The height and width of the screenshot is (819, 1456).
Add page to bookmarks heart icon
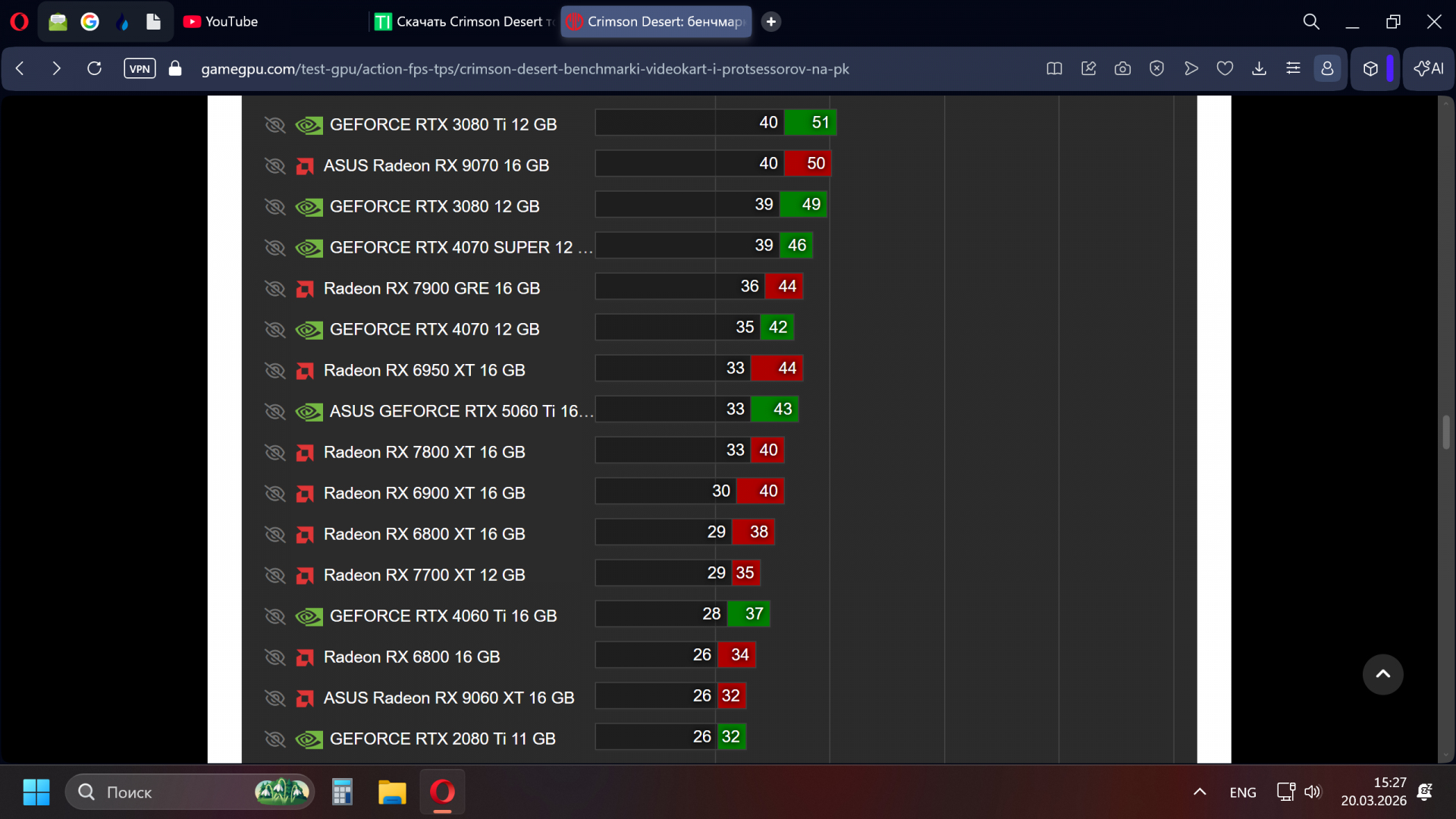(1225, 69)
